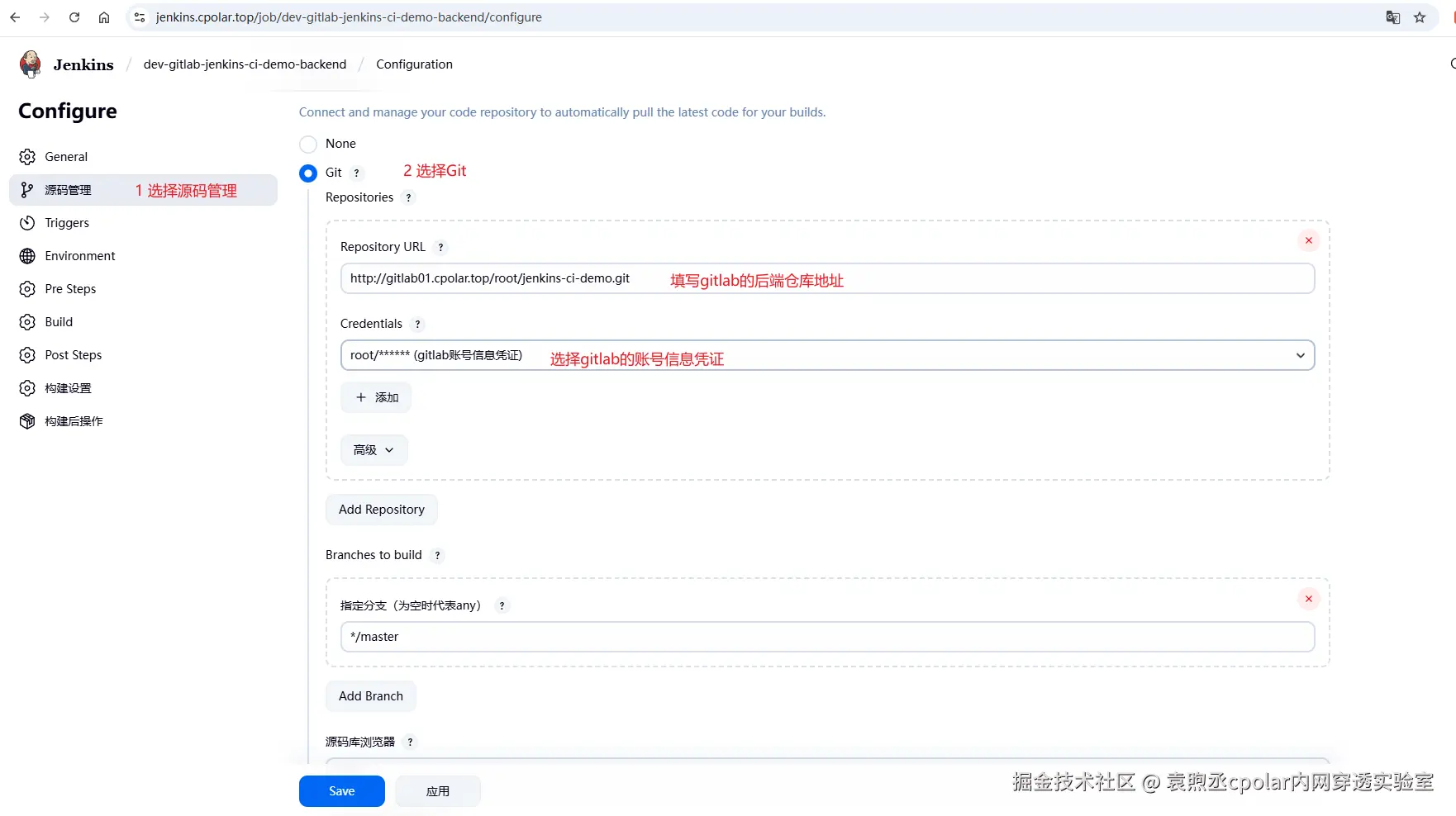The width and height of the screenshot is (1456, 816).
Task: View site information icon beside the URL
Action: (x=140, y=17)
